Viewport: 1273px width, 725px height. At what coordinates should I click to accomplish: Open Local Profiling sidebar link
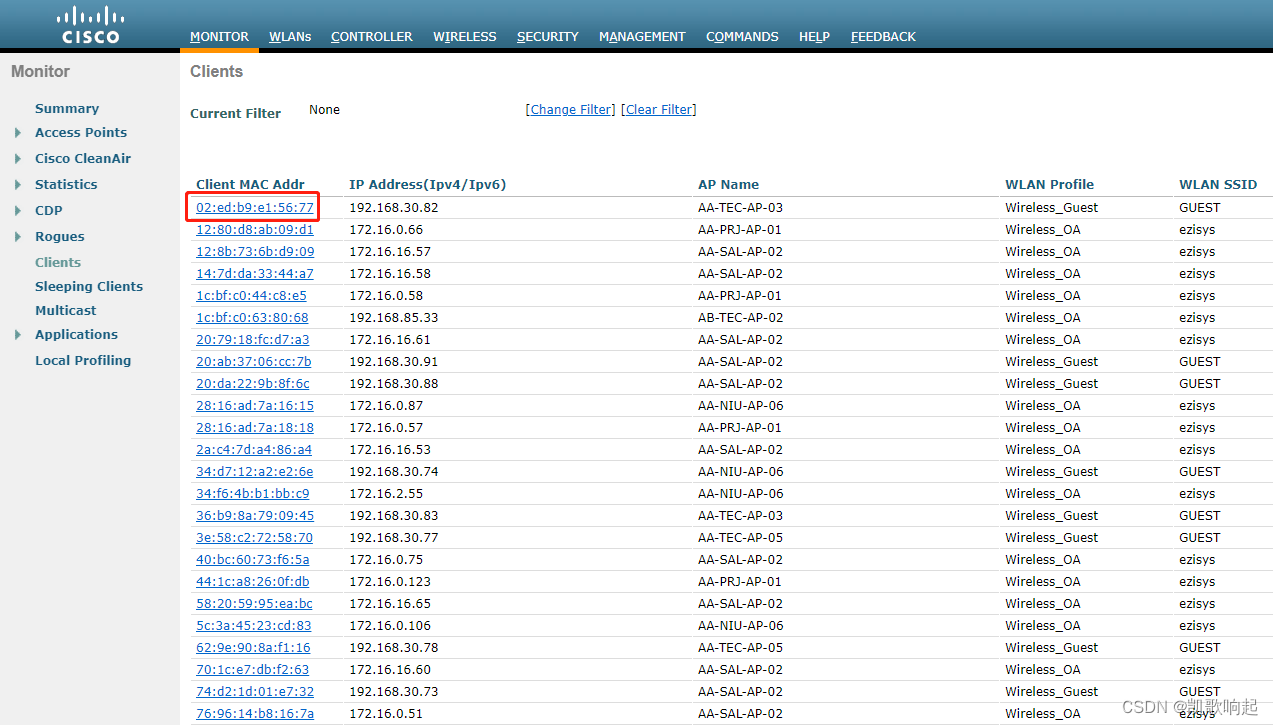pos(83,360)
